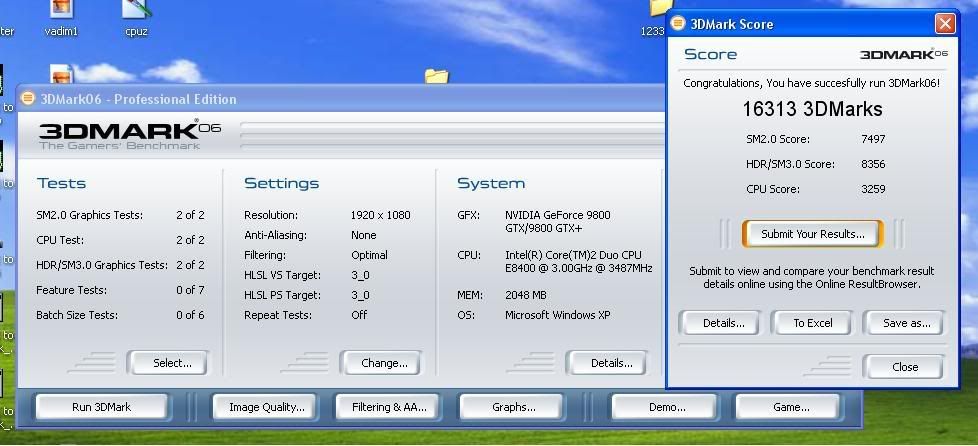This screenshot has width=978, height=446.
Task: Click the 3DMark06 Professional Edition title bar icon
Action: pos(28,99)
